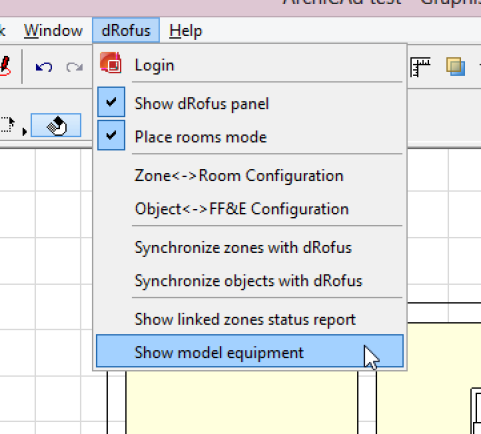Image resolution: width=481 pixels, height=434 pixels.
Task: Click the red pen icon in toolbar
Action: click(x=5, y=66)
